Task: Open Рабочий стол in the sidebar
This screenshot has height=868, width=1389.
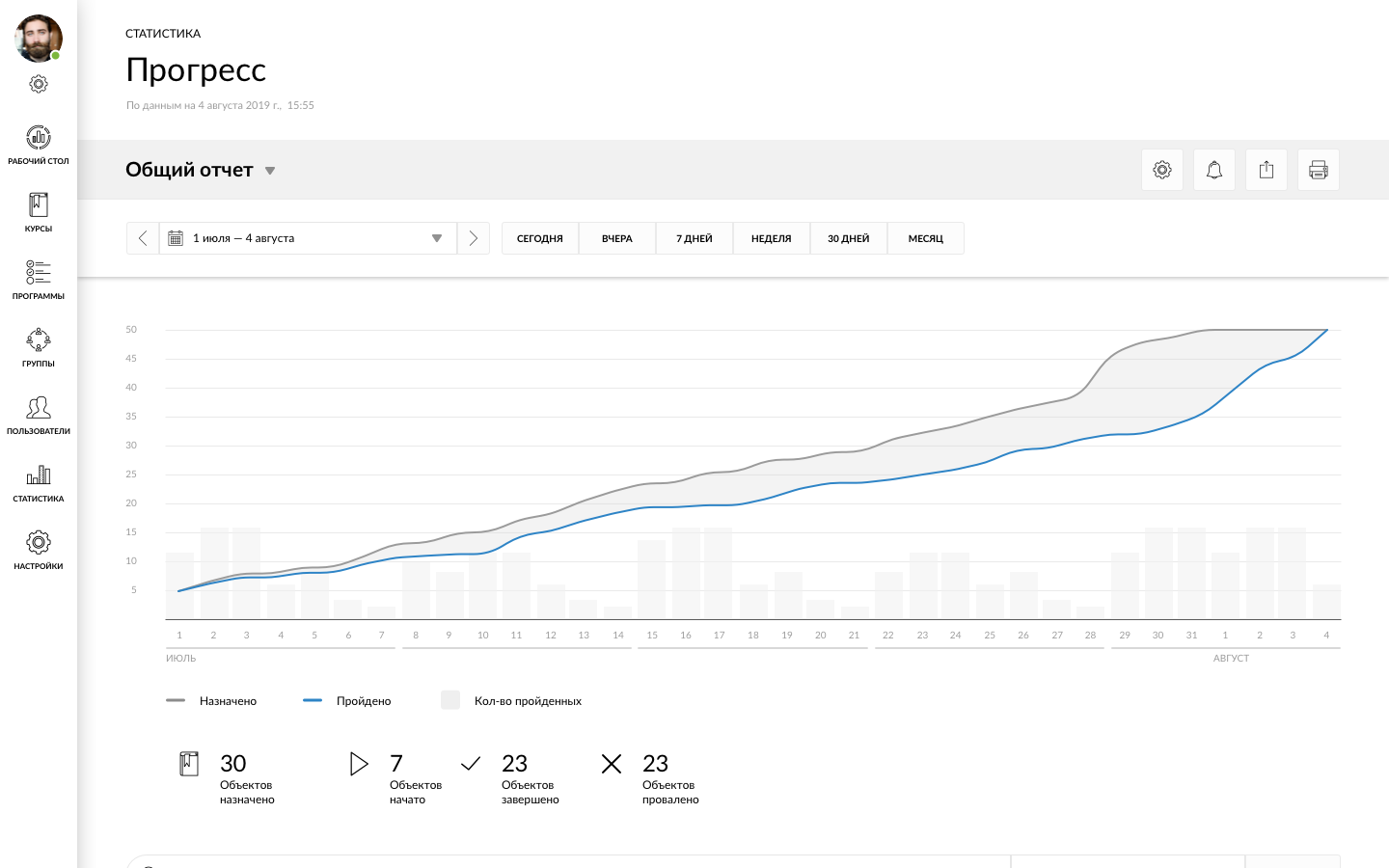Action: pos(39,145)
